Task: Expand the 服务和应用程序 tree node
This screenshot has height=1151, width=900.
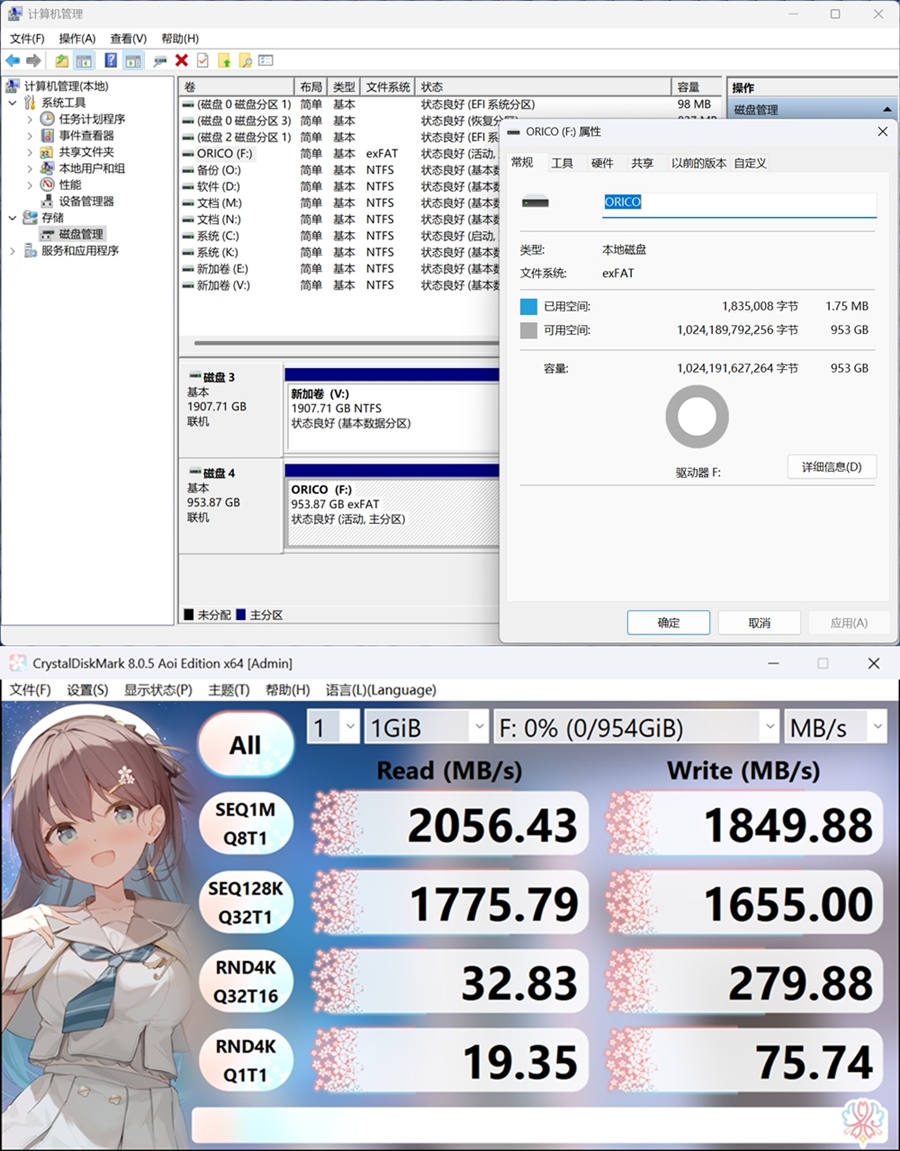Action: 12,251
